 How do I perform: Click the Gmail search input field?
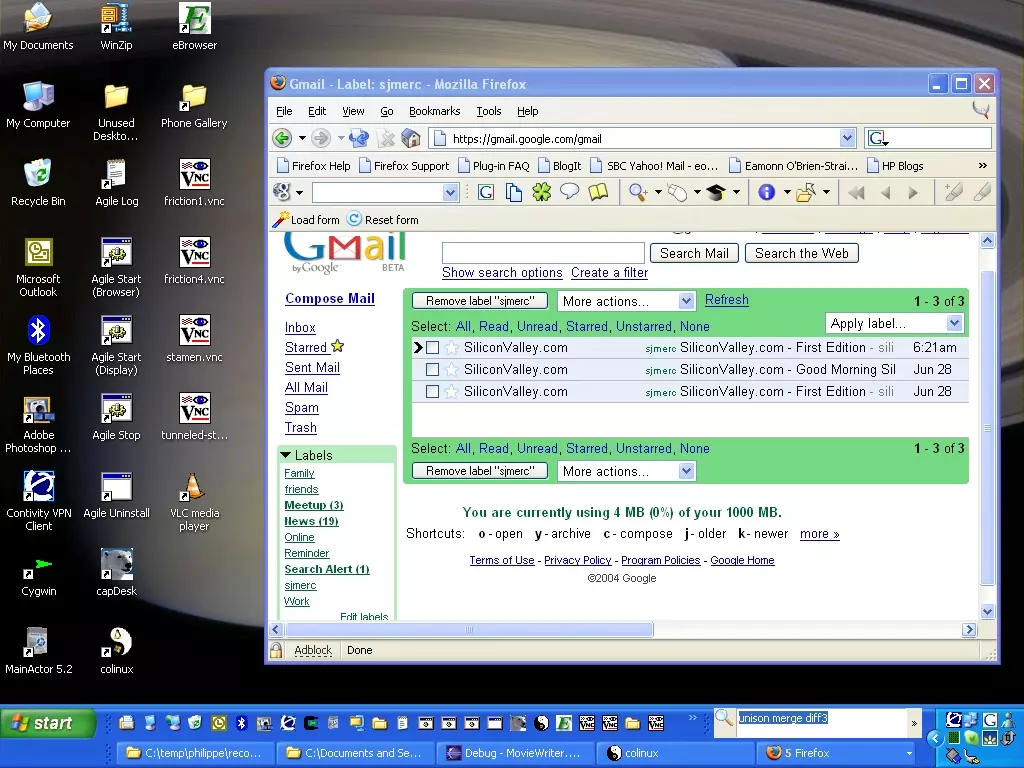[542, 252]
